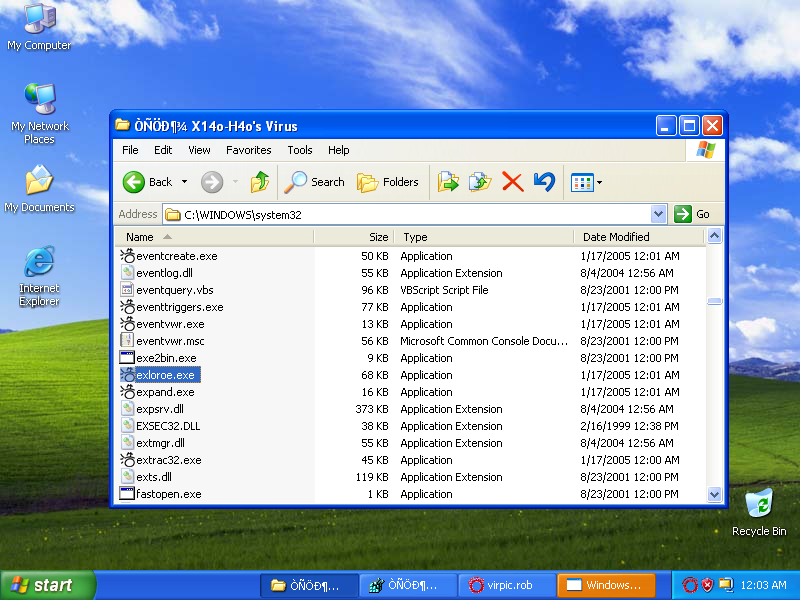
Task: Switch to virpic.rob taskbar button
Action: 507,585
